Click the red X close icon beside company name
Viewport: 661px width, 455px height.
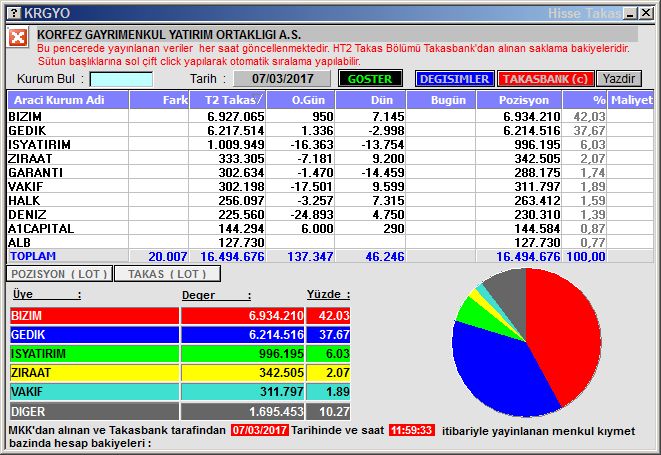point(18,38)
